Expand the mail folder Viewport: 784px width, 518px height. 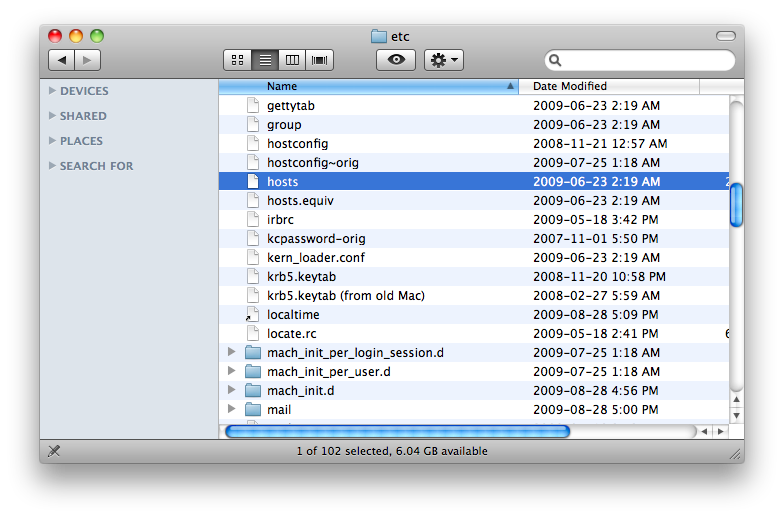tap(231, 409)
